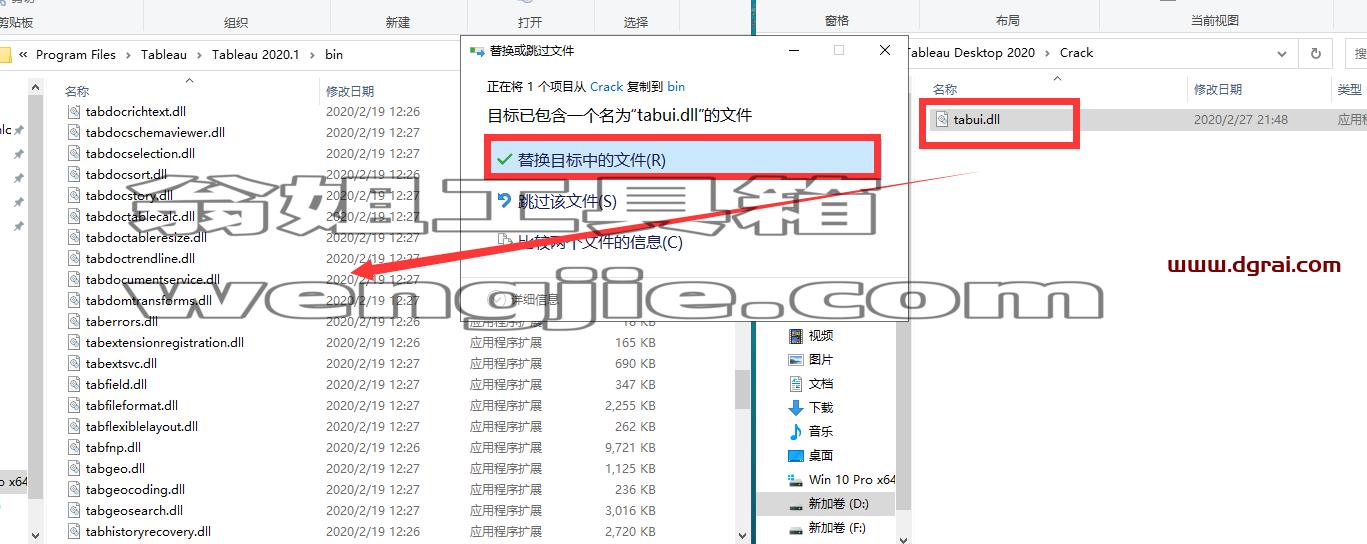Screen dimensions: 1367x544
Task: Click tabextensionregistration.dll file icon
Action: (74, 343)
